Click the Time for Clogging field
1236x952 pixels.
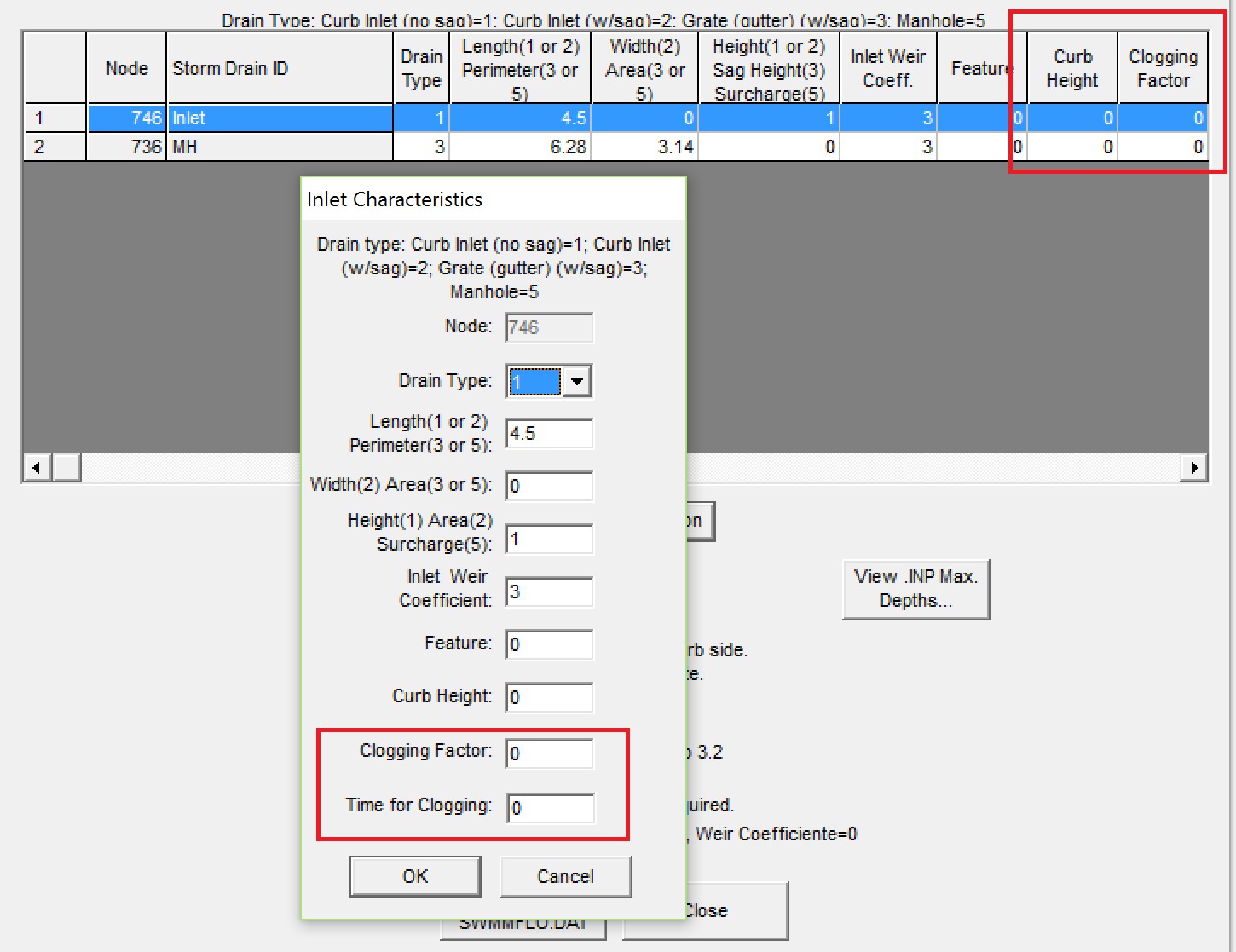pos(550,808)
